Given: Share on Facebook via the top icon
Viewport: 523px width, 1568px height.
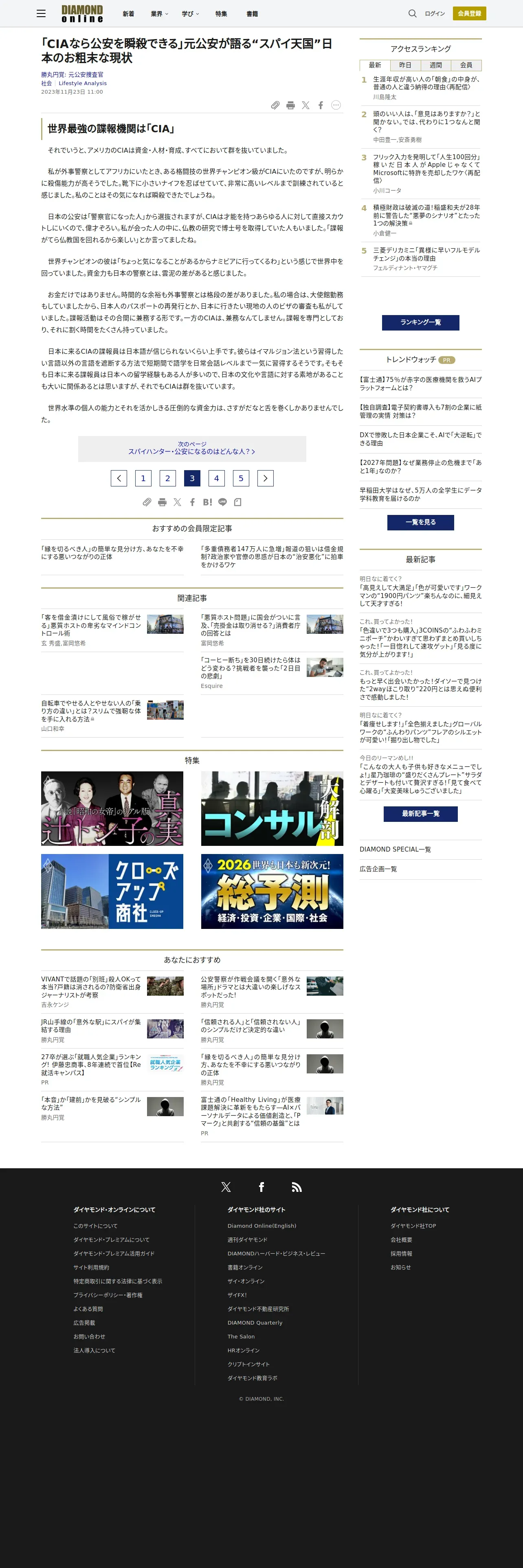Looking at the screenshot, I should coord(321,105).
